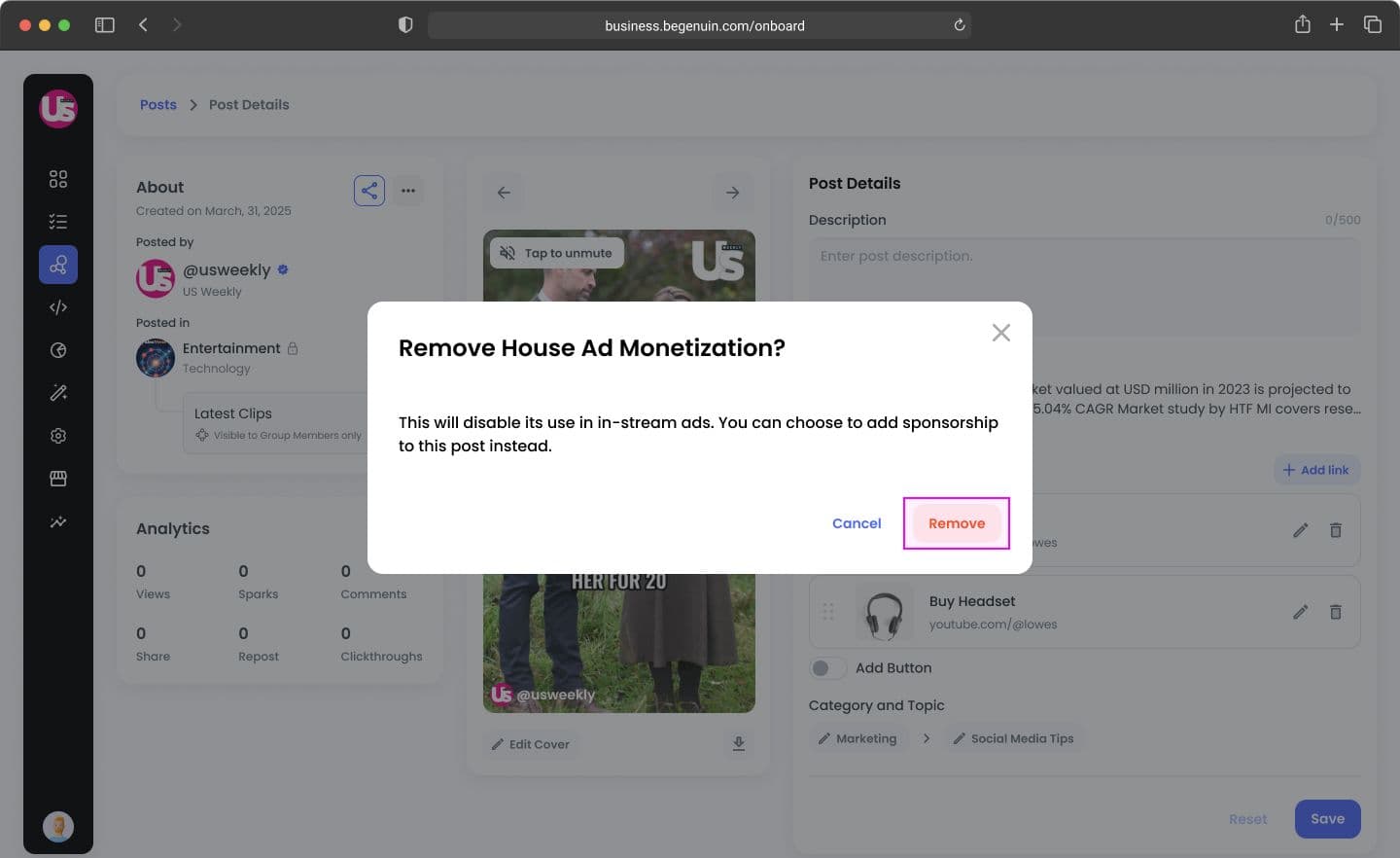Show Safari tab overview
Viewport: 1400px width, 858px height.
pos(1373,25)
